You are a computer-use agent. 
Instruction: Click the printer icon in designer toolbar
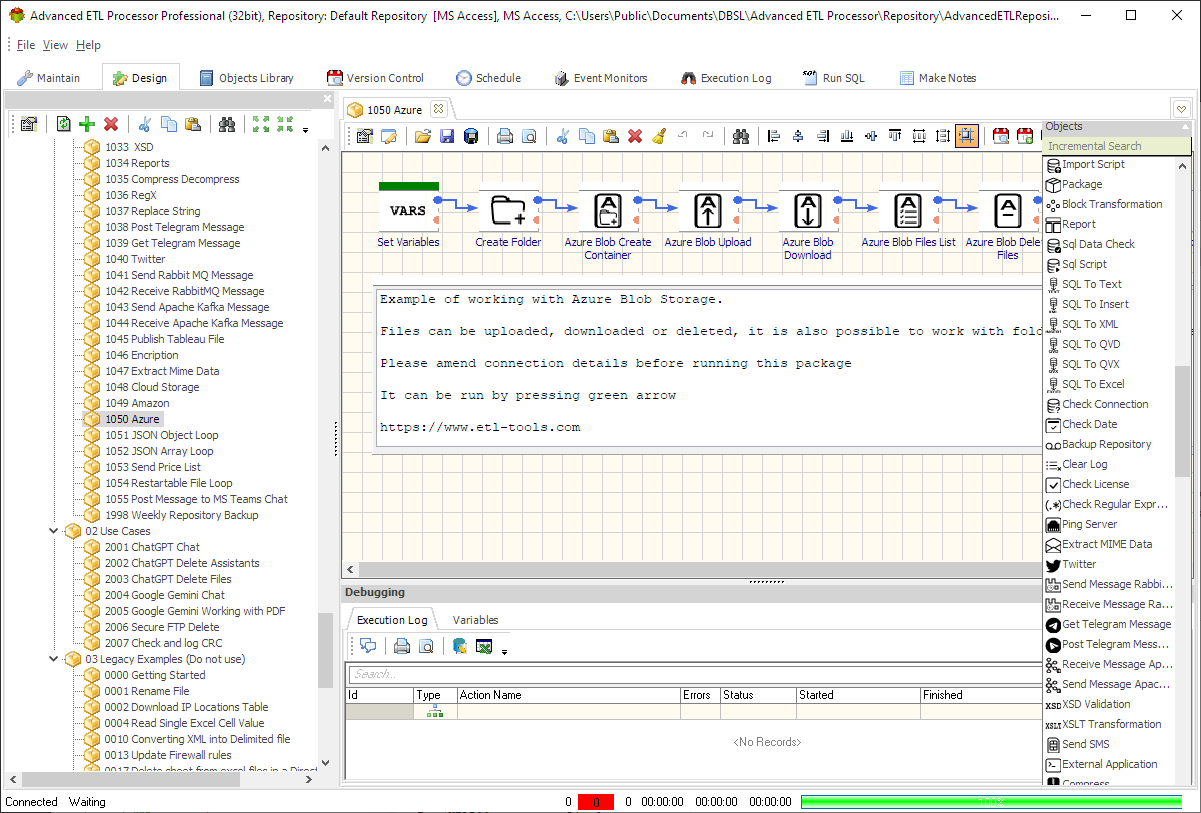click(505, 136)
